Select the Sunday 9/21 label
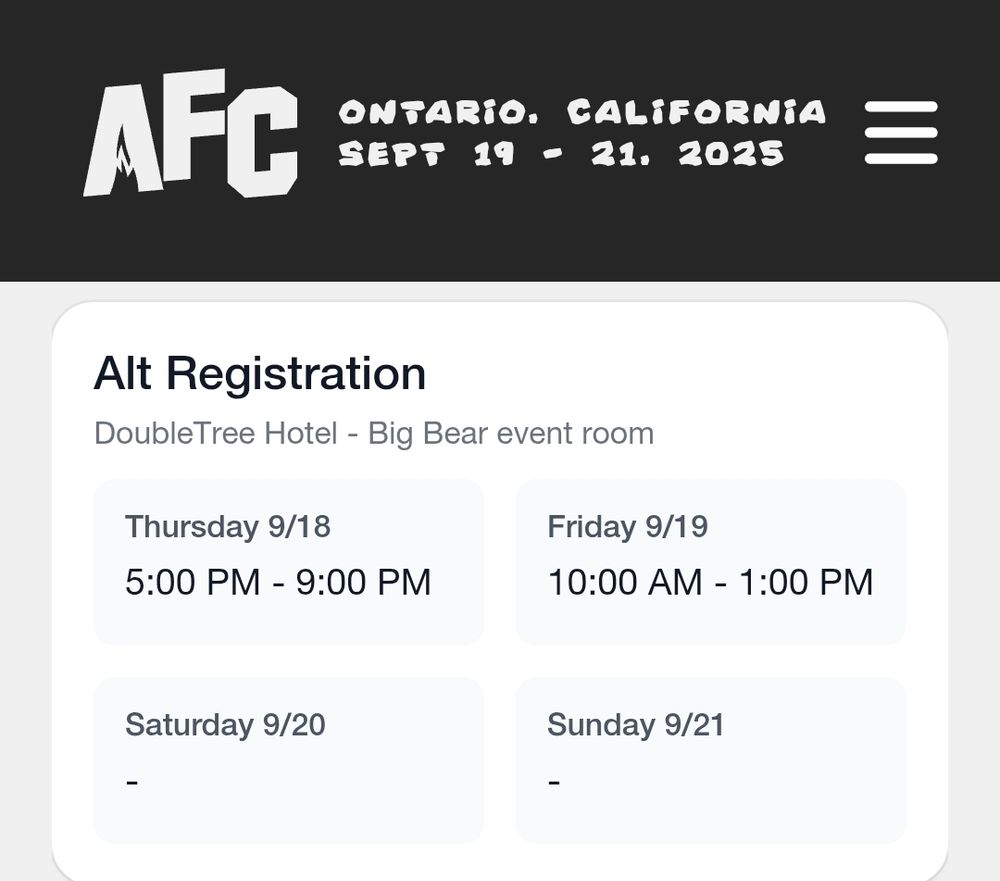This screenshot has width=1000, height=881. pyautogui.click(x=635, y=725)
